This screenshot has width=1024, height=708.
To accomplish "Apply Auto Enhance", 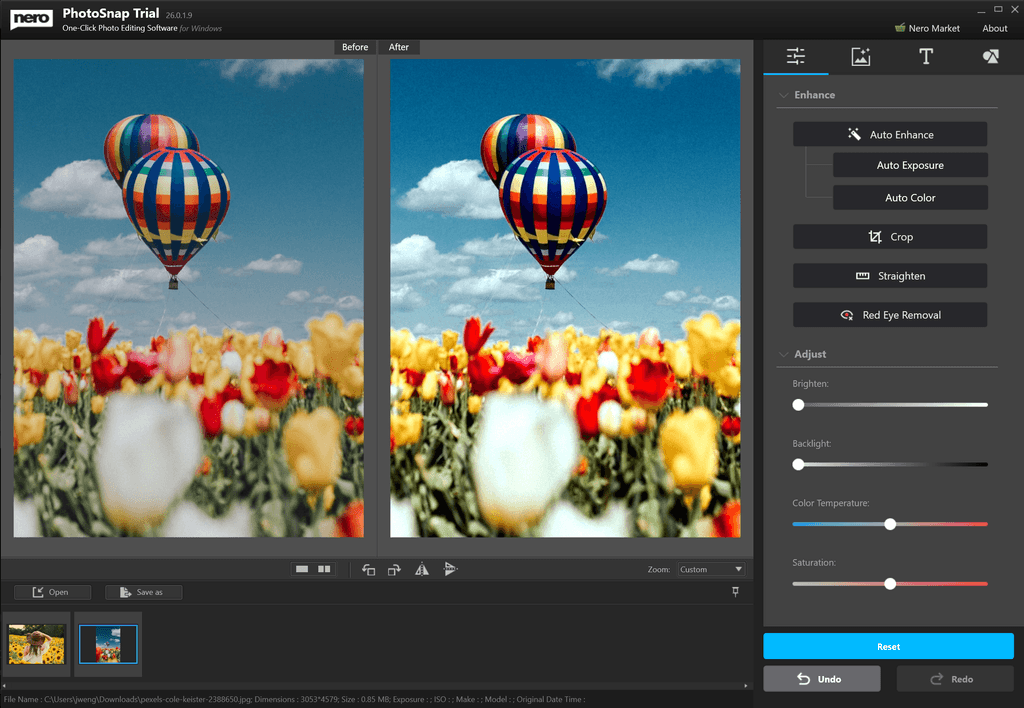I will pos(889,133).
